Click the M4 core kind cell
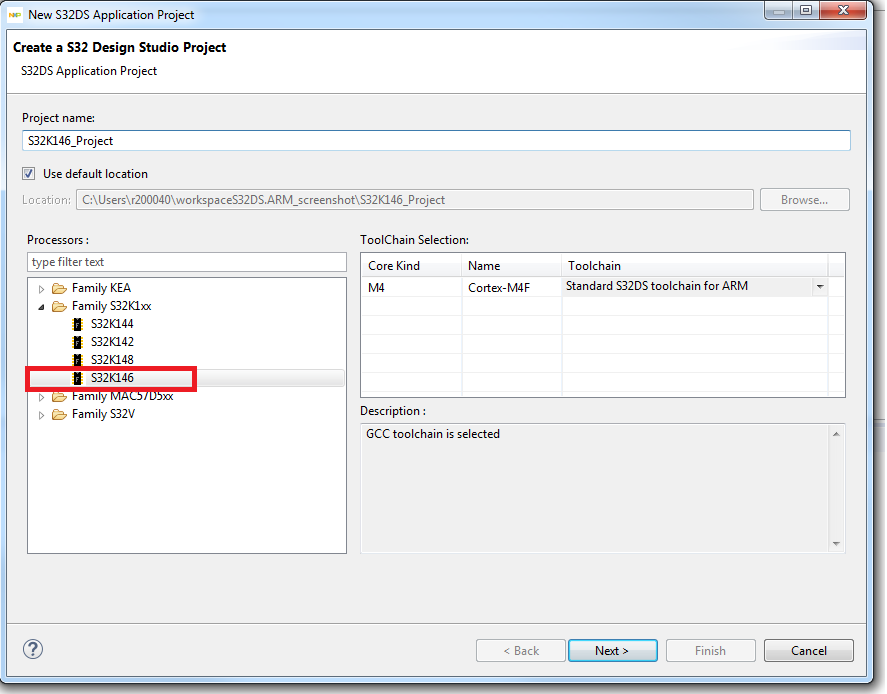Image resolution: width=887 pixels, height=694 pixels. click(411, 287)
